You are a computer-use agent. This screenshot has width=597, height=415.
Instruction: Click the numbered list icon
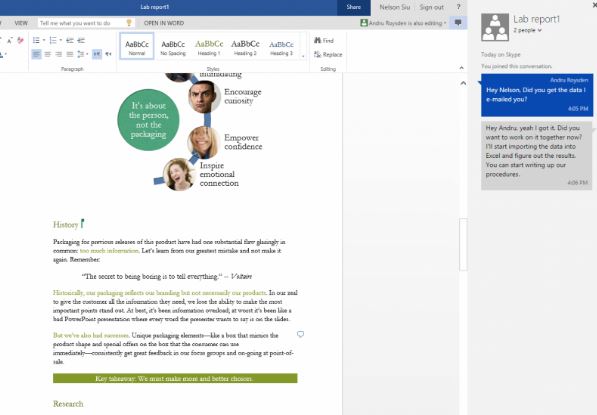[53, 40]
